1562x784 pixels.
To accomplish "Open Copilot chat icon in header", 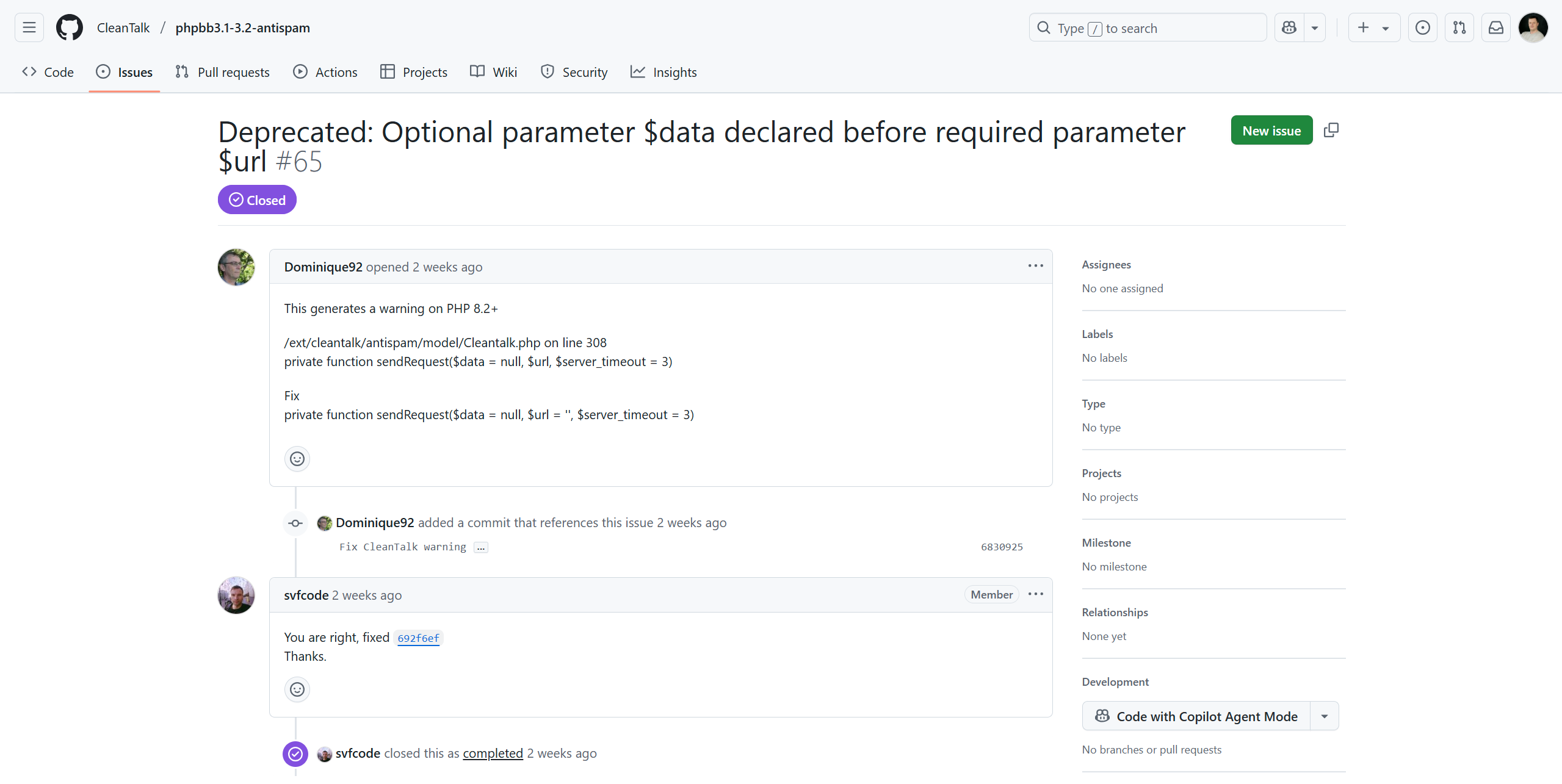I will (x=1289, y=27).
